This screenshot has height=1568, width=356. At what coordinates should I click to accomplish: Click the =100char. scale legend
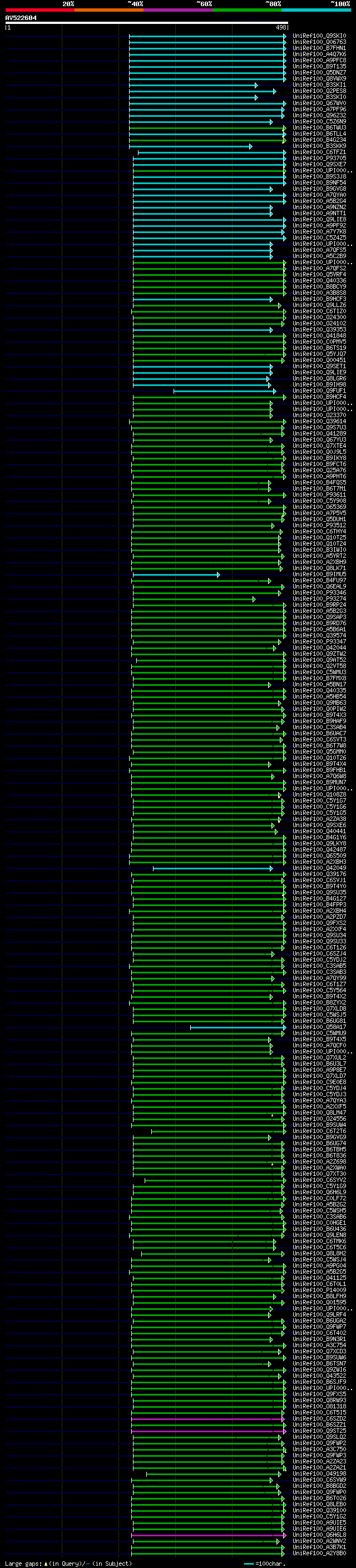point(265,1564)
